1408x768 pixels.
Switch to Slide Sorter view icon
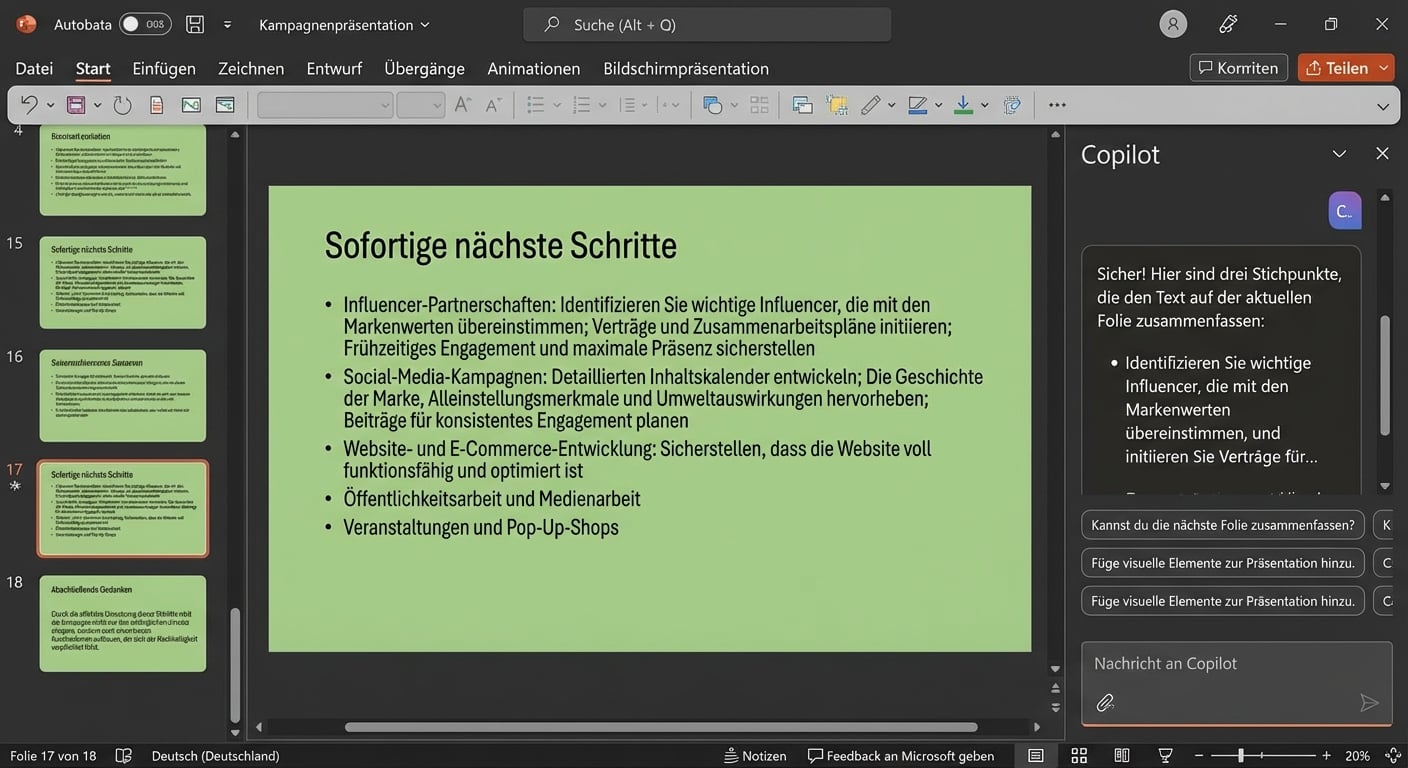click(1078, 755)
